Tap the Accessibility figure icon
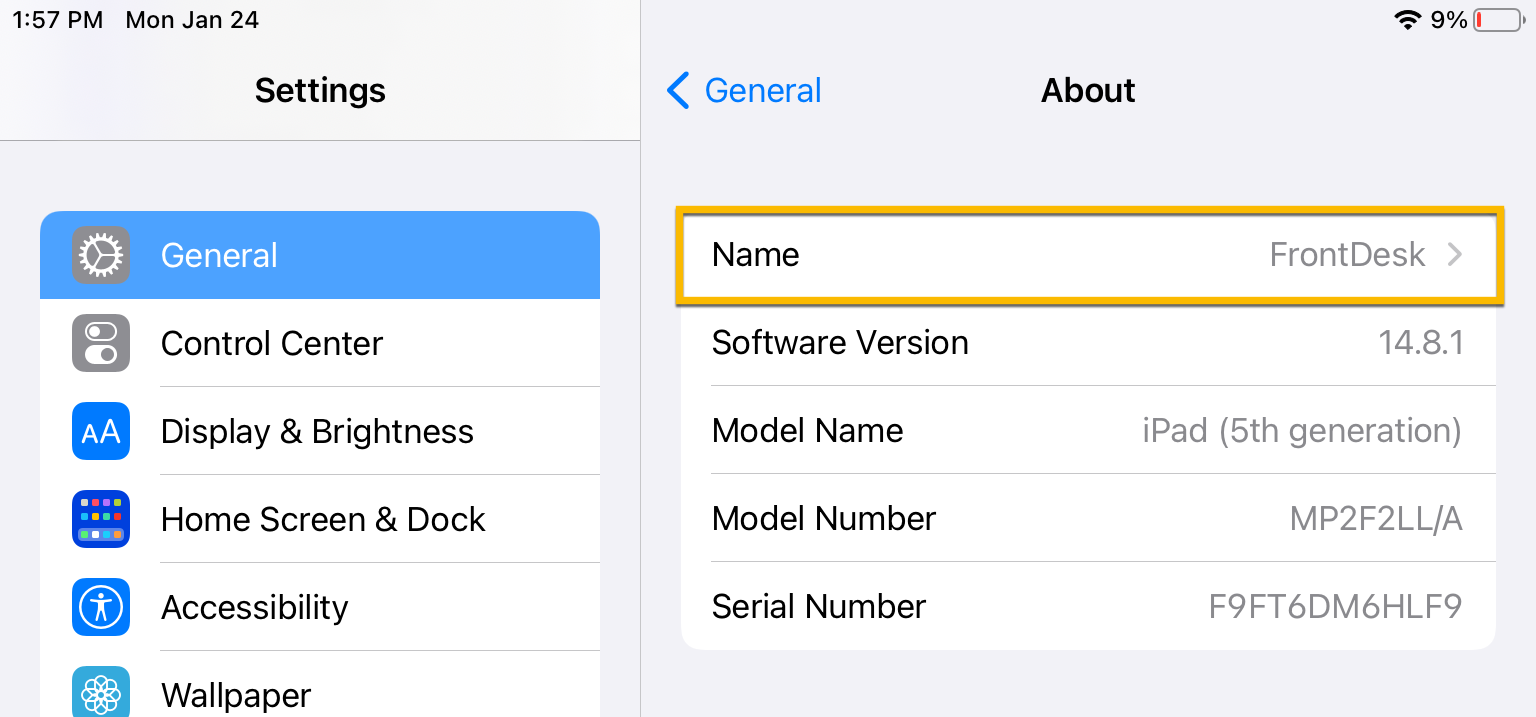Viewport: 1536px width, 717px height. [101, 607]
